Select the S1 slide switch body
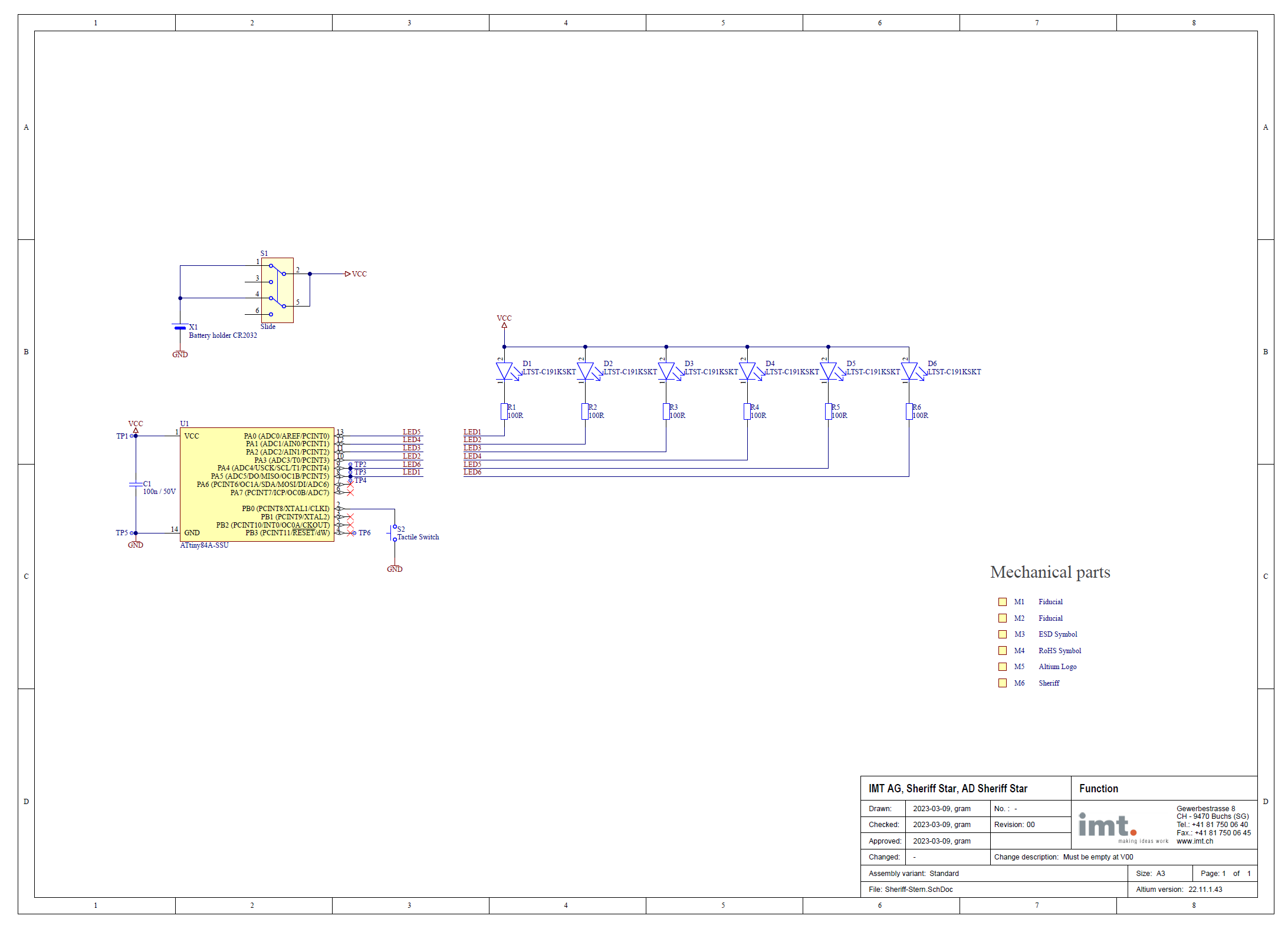1288x932 pixels. point(277,290)
